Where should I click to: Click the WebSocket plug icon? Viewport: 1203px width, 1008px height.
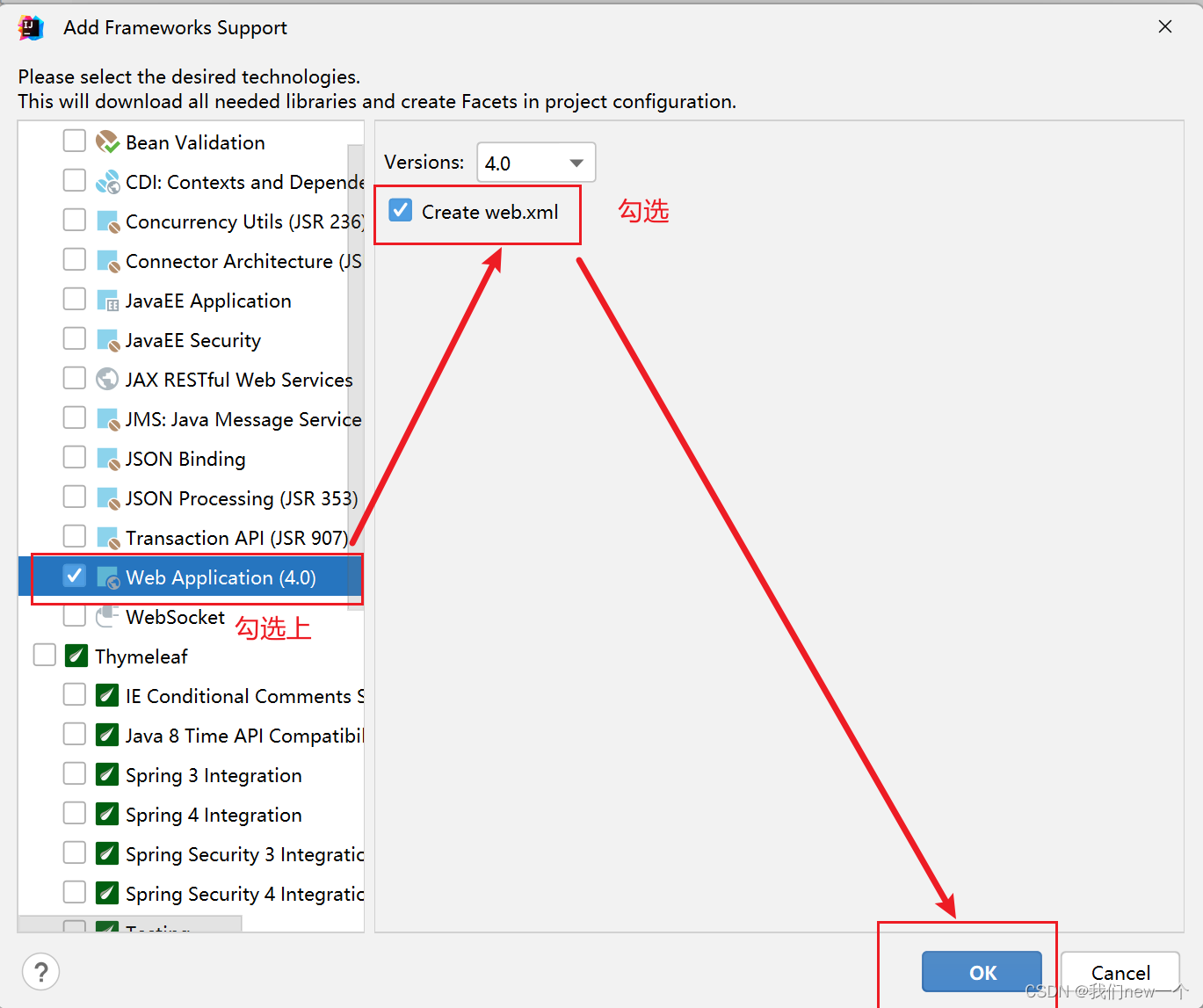[x=107, y=616]
